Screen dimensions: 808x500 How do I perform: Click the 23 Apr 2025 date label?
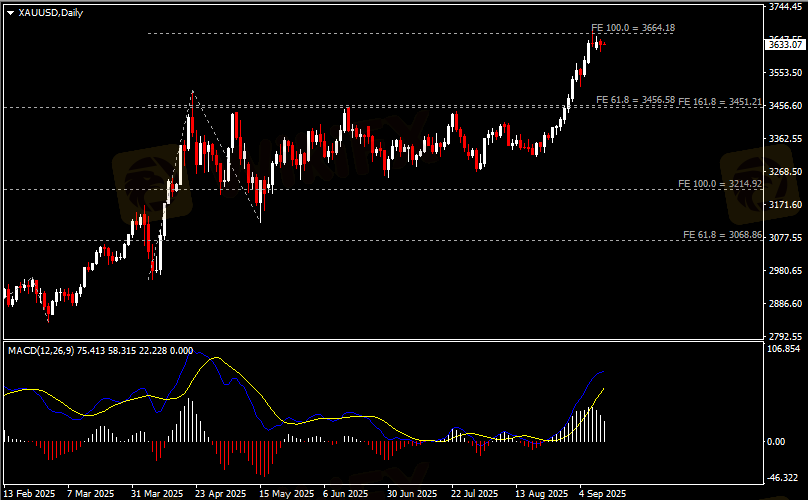[221, 494]
